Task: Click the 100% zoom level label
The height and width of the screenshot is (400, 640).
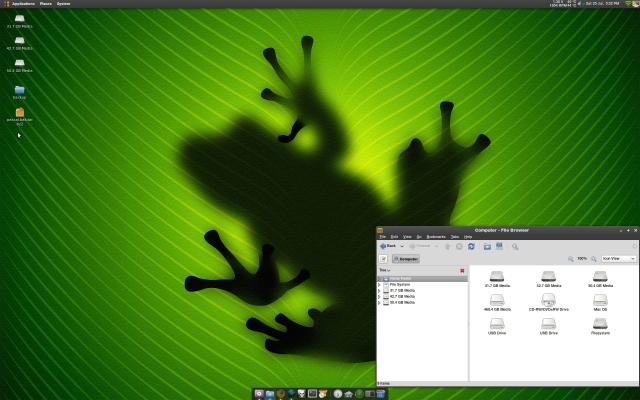Action: coord(582,259)
